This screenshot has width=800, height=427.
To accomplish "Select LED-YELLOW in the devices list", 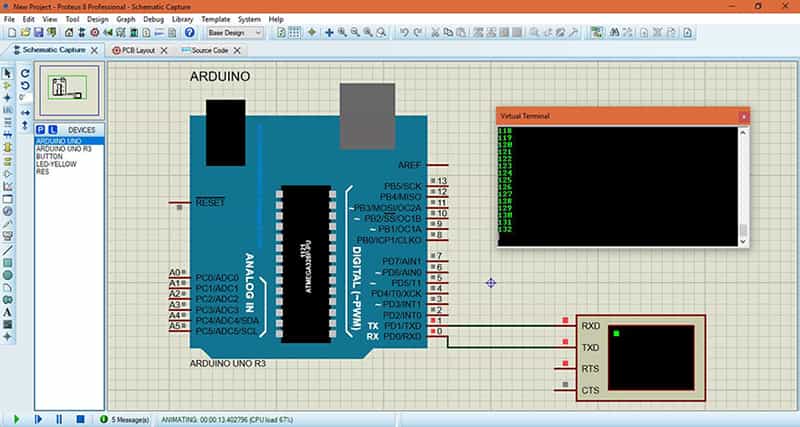I will click(x=56, y=164).
